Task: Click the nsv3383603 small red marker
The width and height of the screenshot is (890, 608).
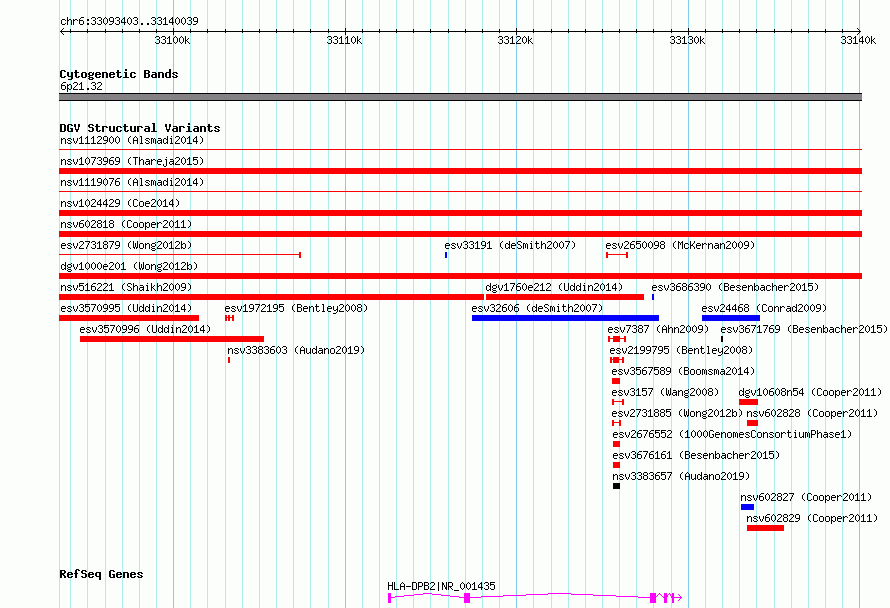Action: [229, 360]
